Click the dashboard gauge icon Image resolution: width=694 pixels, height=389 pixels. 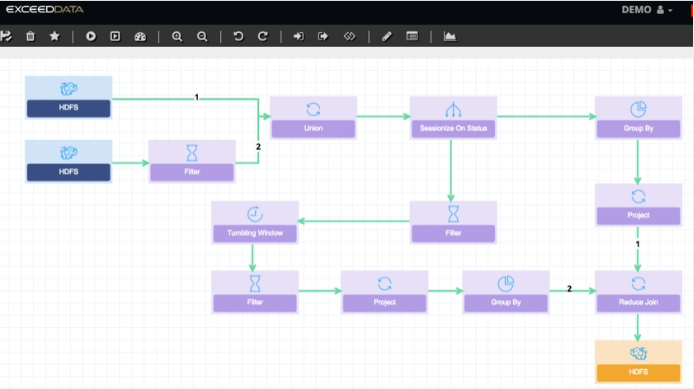tap(140, 36)
